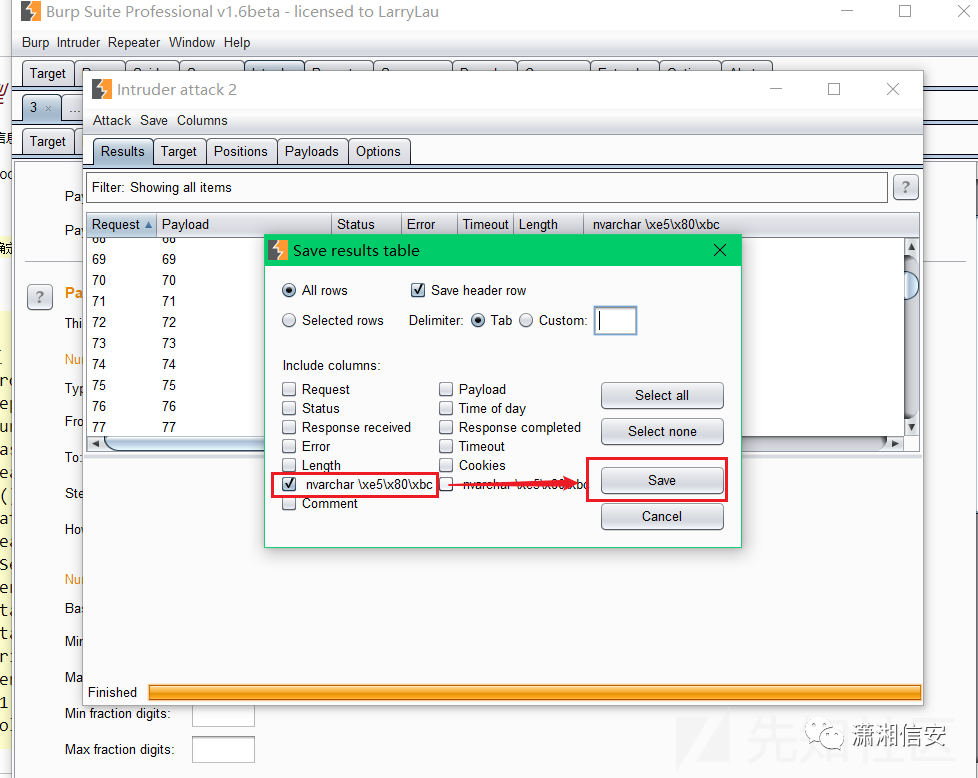Switch to the Payloads tab

pyautogui.click(x=312, y=151)
